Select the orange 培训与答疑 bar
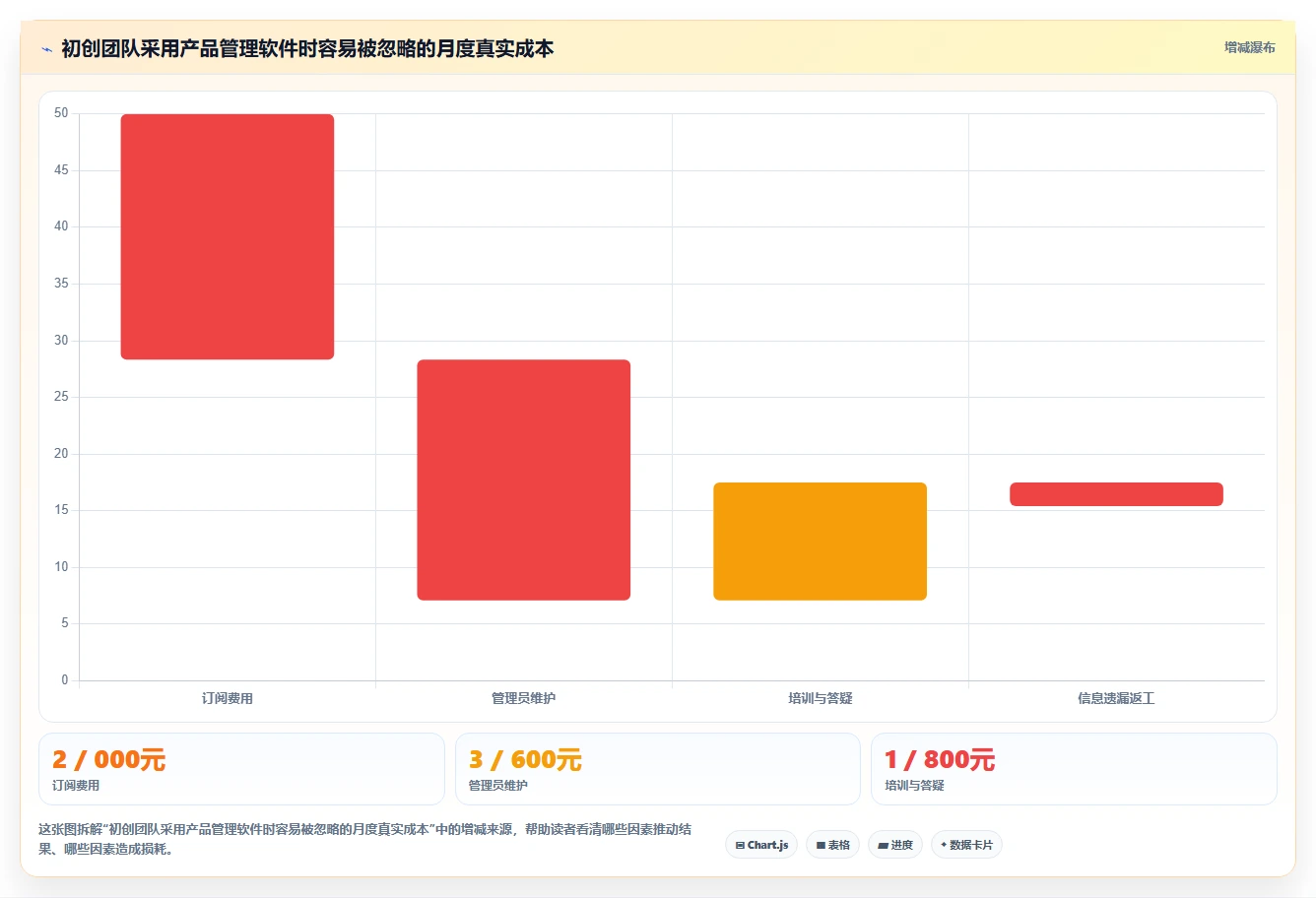Image resolution: width=1316 pixels, height=898 pixels. (821, 541)
